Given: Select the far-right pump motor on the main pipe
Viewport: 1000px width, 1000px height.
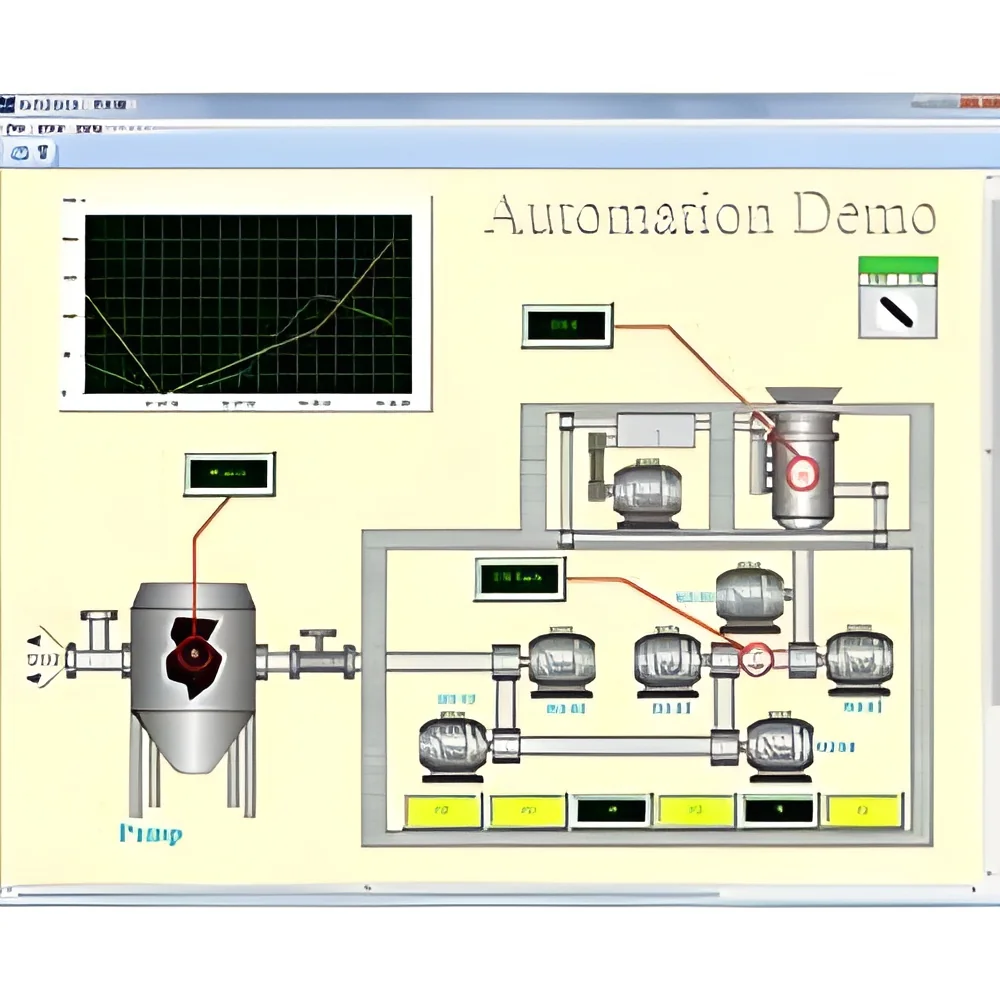Looking at the screenshot, I should coord(858,661).
